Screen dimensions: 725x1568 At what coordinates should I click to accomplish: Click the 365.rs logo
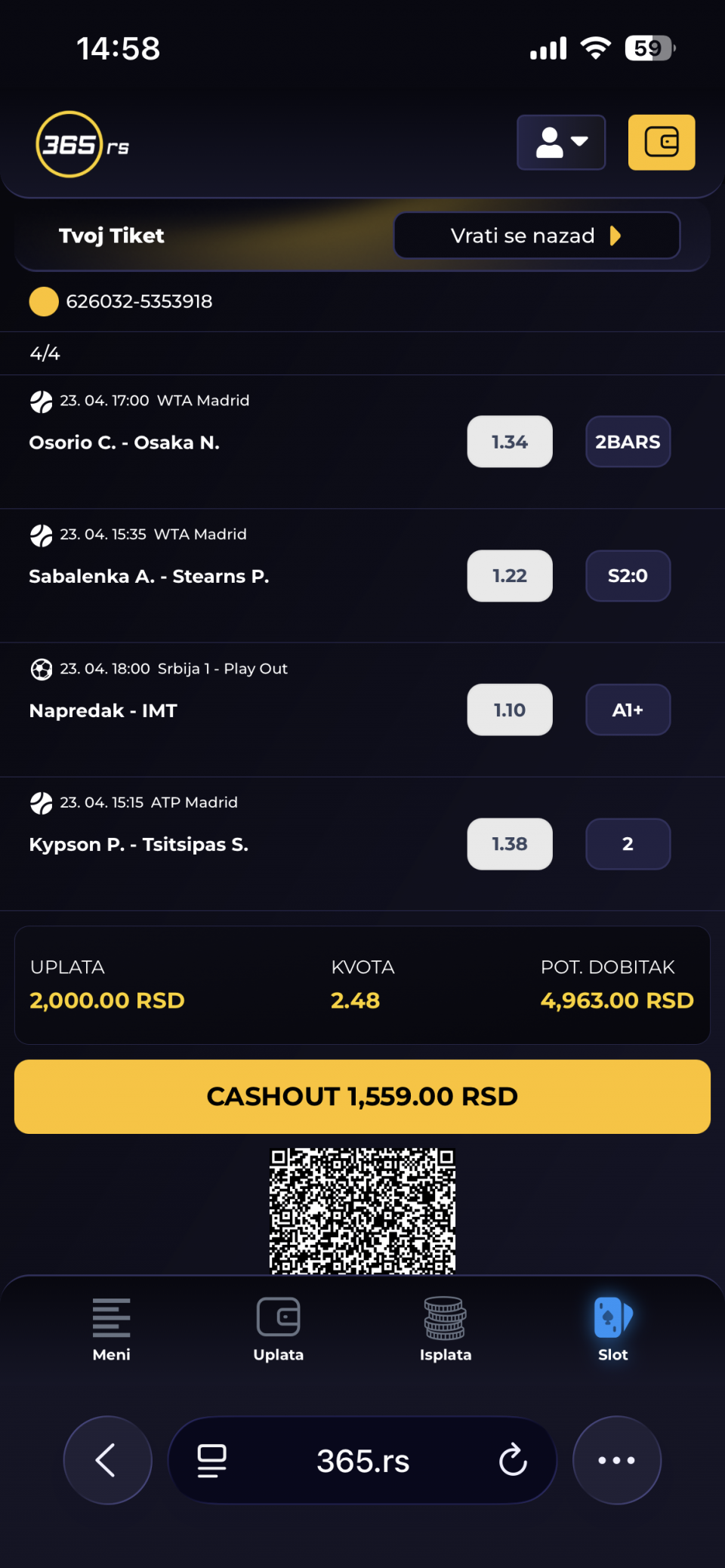pyautogui.click(x=82, y=144)
